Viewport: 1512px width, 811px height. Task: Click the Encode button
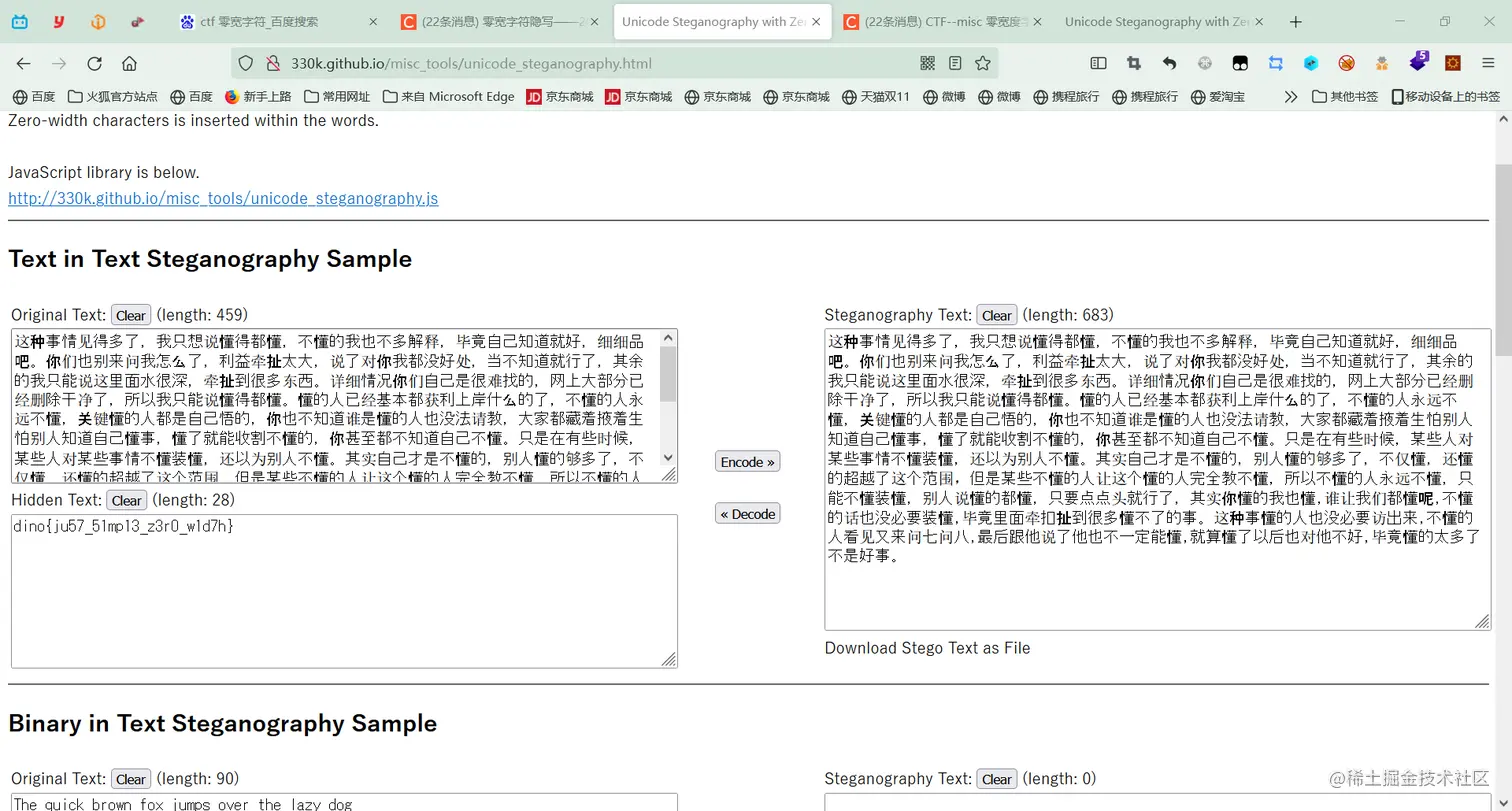tap(747, 461)
